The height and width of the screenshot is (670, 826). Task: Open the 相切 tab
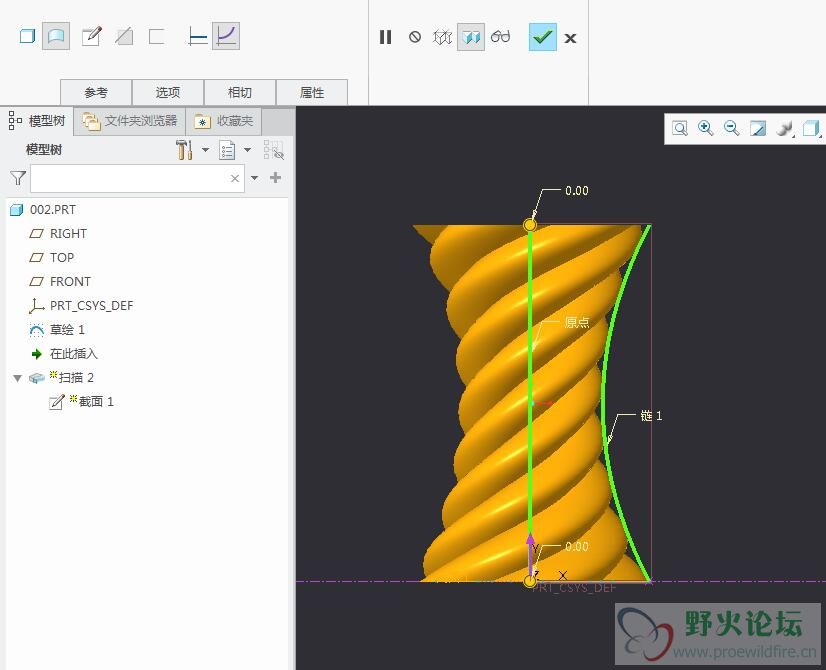tap(240, 93)
